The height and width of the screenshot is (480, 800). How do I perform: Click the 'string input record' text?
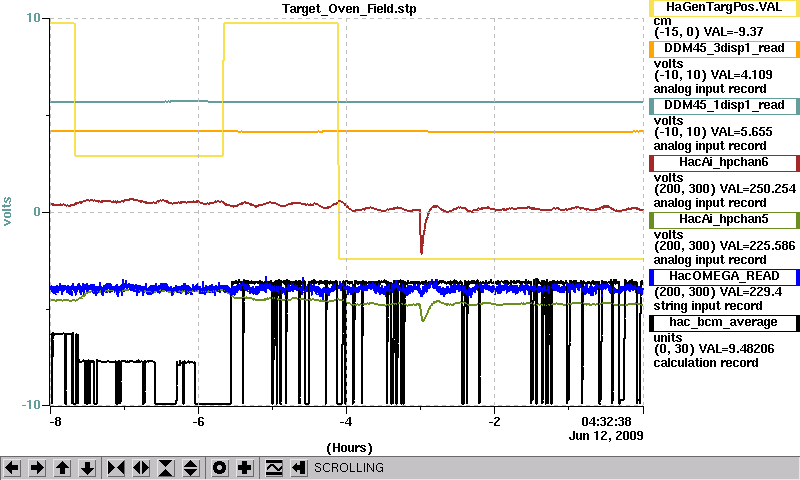(x=708, y=306)
